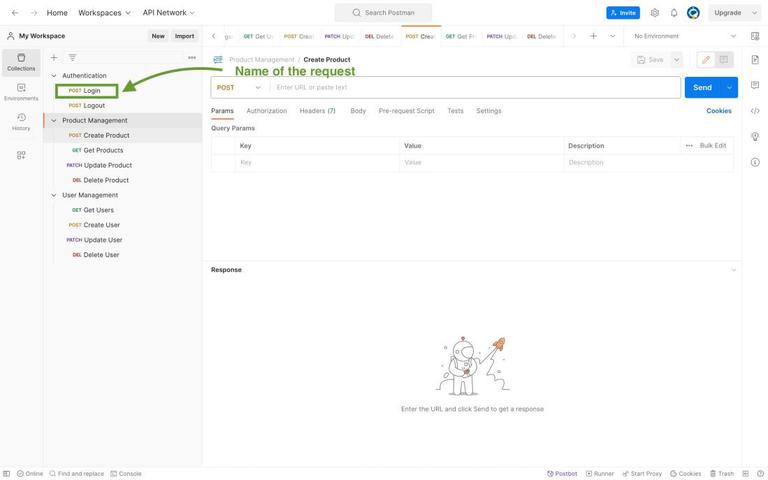
Task: Open the Workspaces dropdown
Action: point(104,13)
